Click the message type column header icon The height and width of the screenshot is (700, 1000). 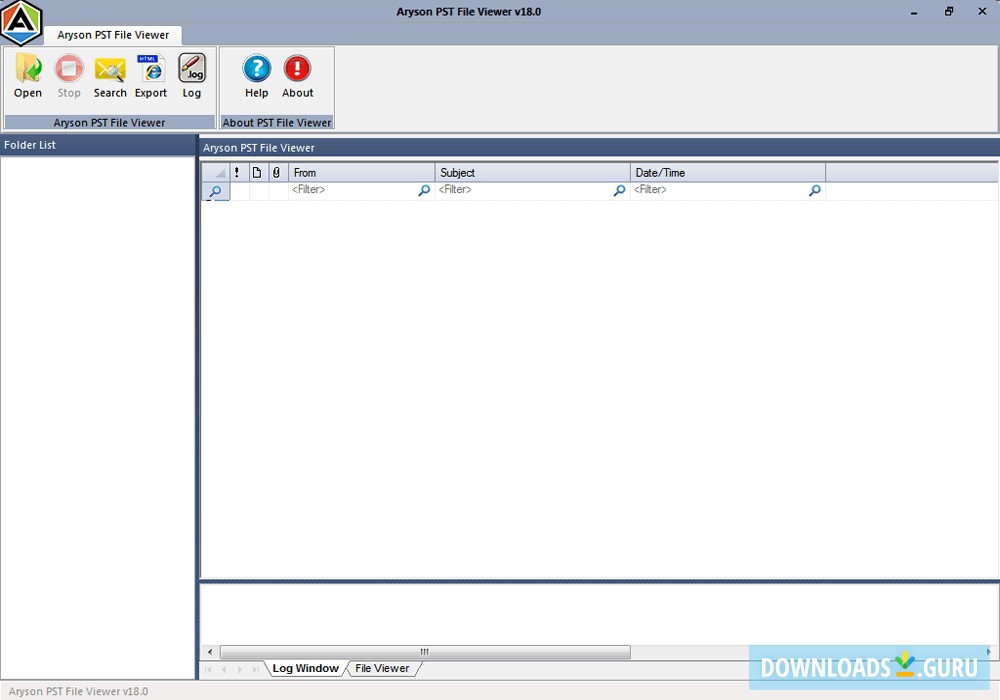pos(257,172)
